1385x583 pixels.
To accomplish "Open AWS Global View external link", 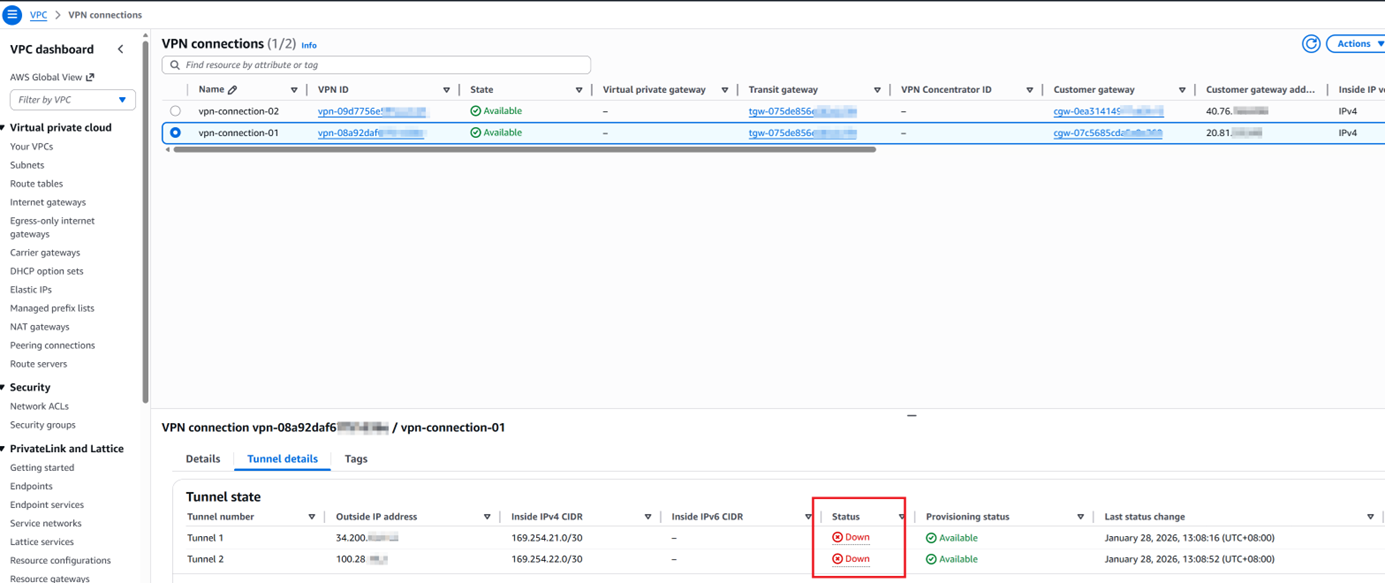I will pyautogui.click(x=52, y=77).
